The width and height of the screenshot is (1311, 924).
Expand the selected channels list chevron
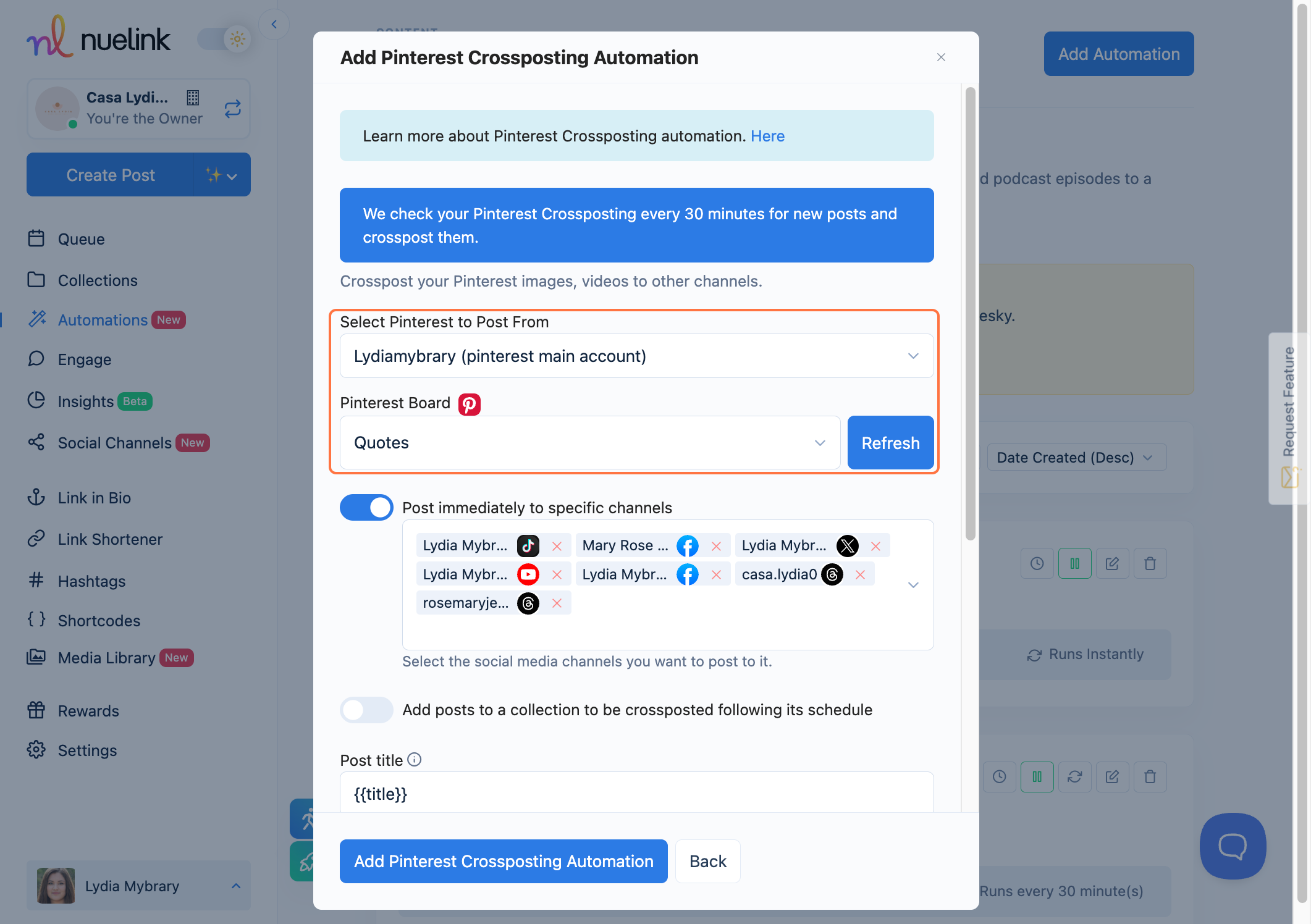(913, 584)
